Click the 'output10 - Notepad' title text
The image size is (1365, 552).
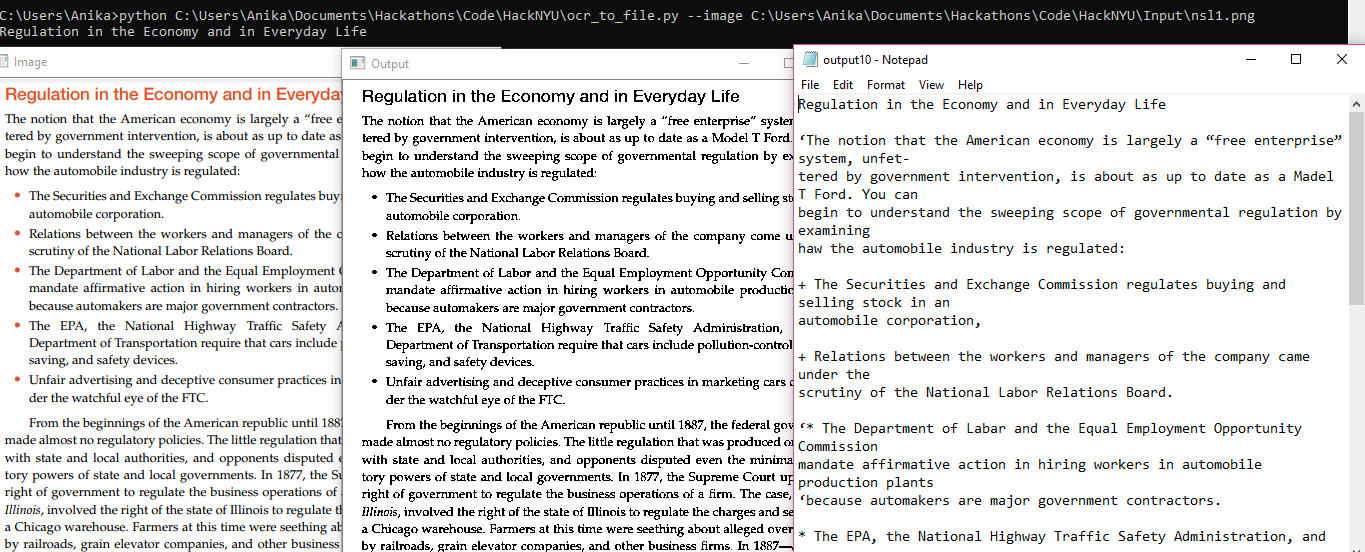pos(875,60)
